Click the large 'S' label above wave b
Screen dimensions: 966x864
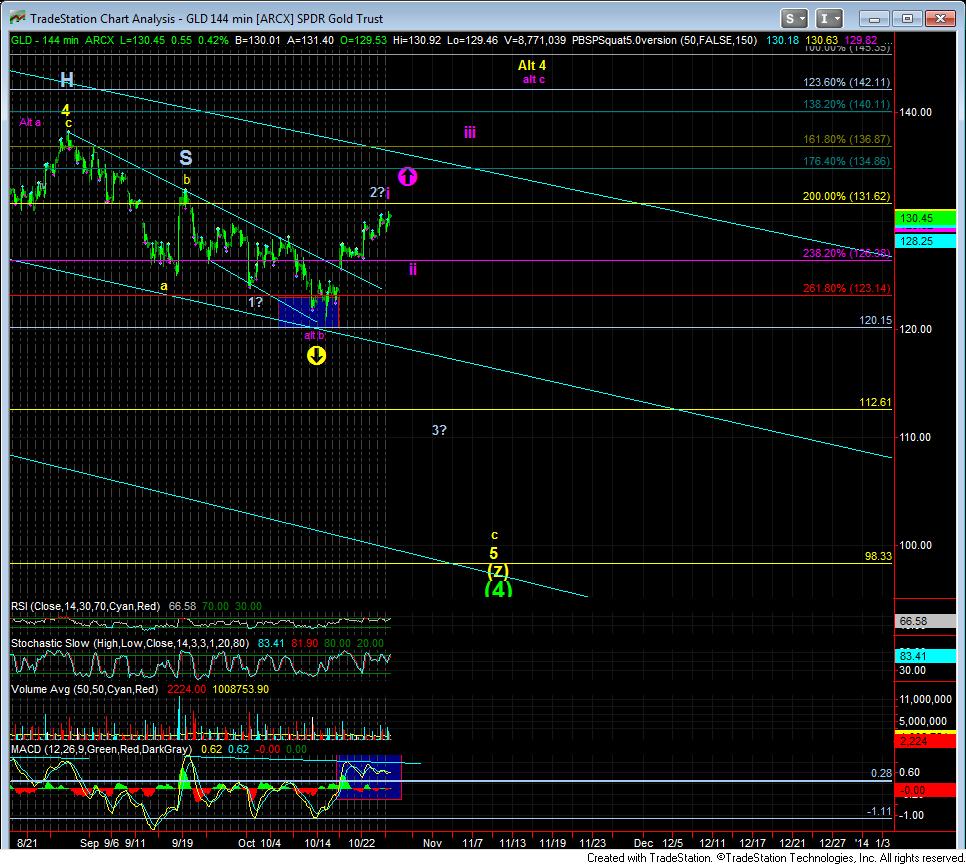185,158
